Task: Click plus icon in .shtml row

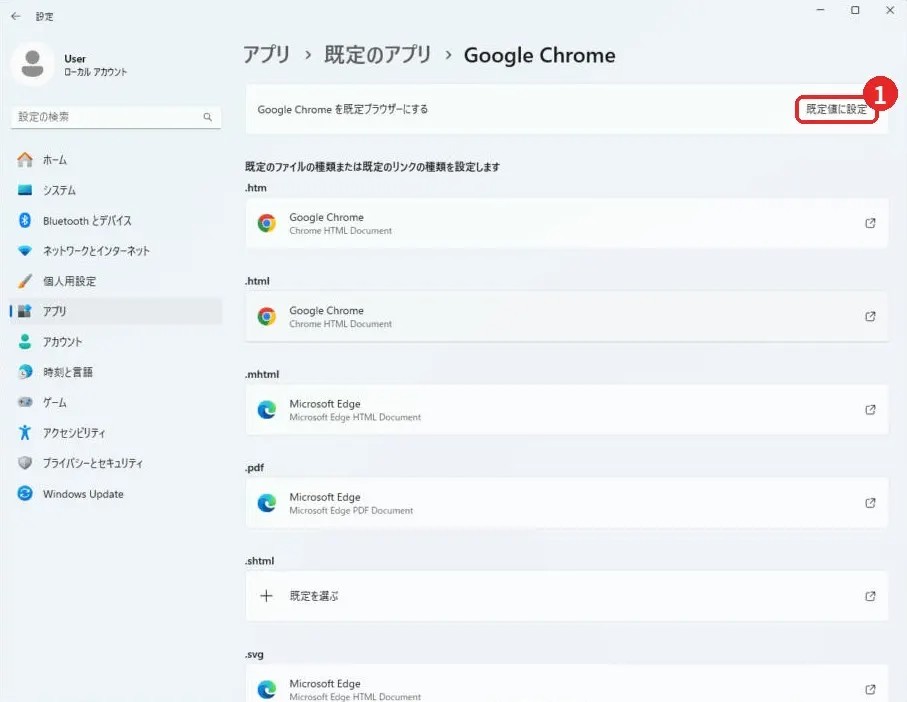Action: (266, 596)
